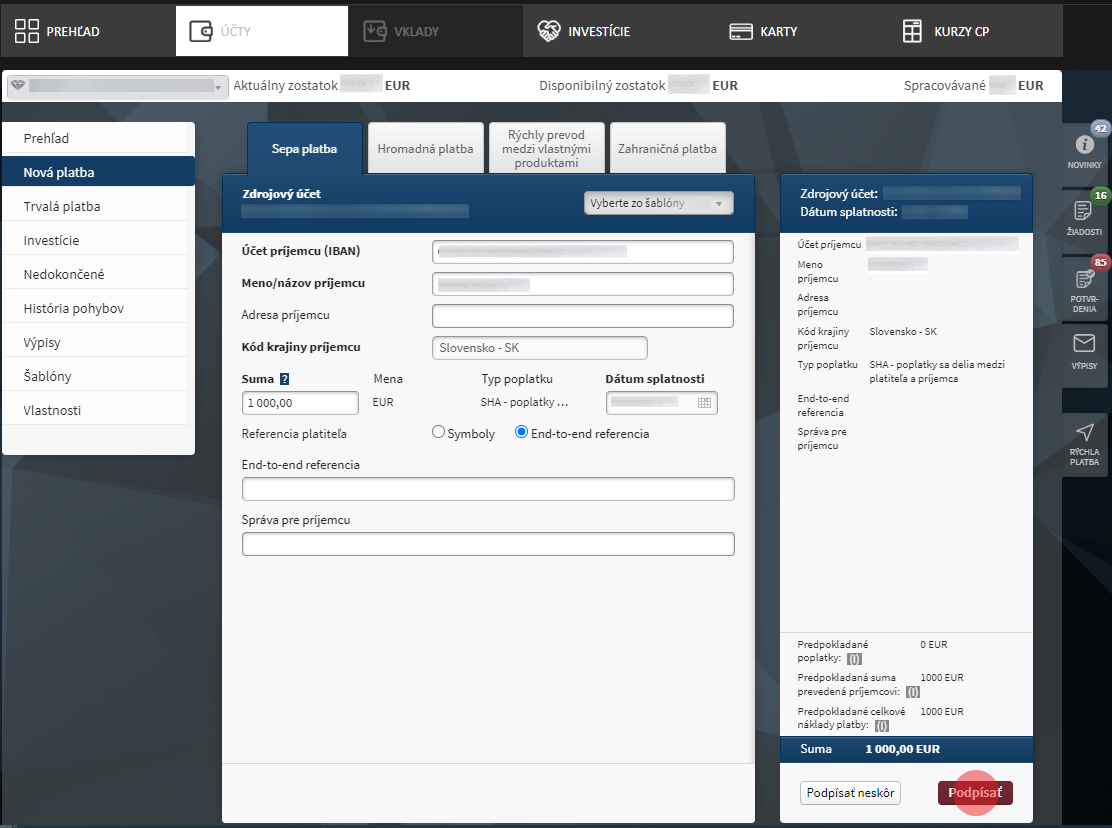Open Novinky info icon in sidebar
Viewport: 1112px width, 828px height.
tap(1084, 147)
